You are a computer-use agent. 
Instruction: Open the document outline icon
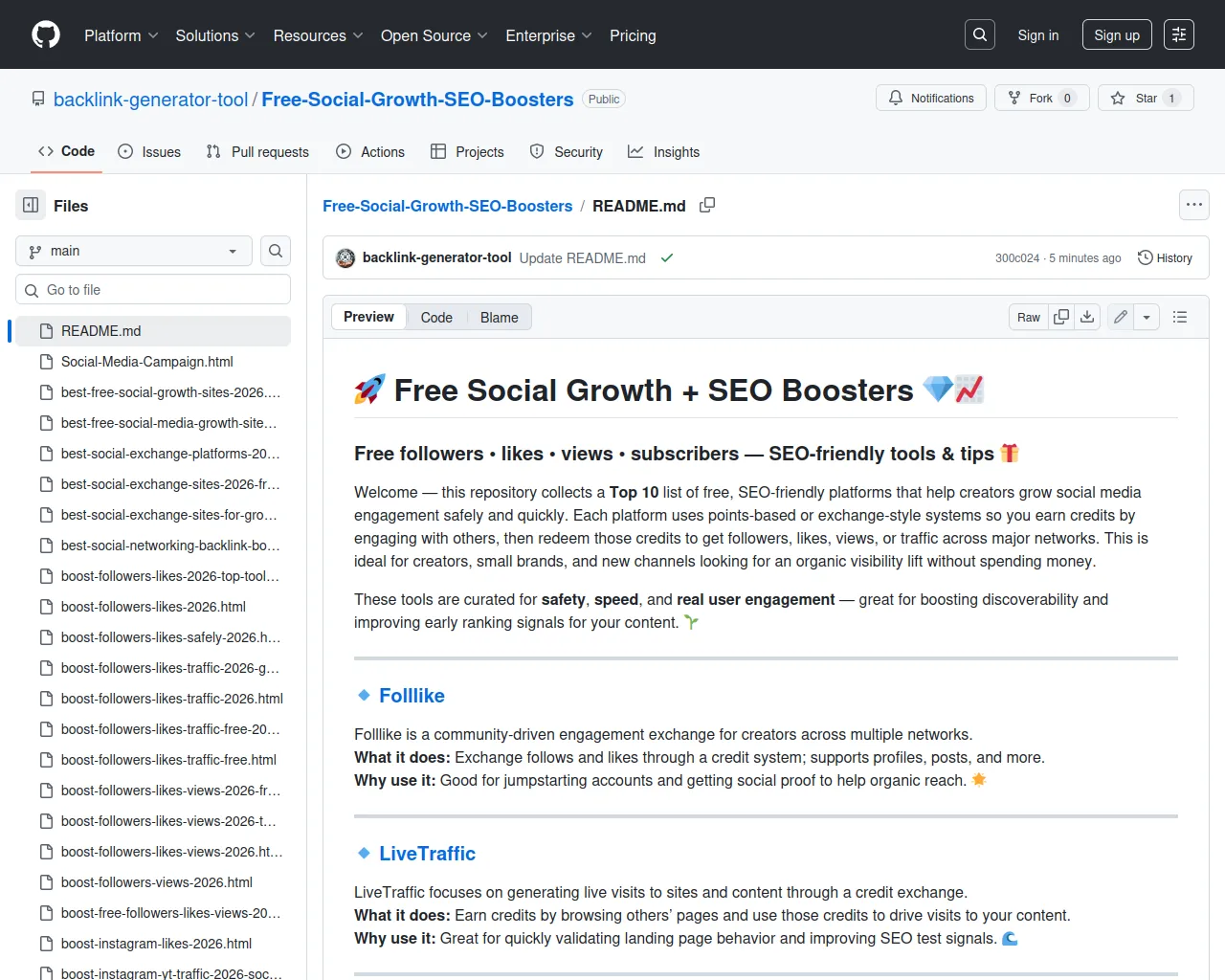pyautogui.click(x=1180, y=318)
